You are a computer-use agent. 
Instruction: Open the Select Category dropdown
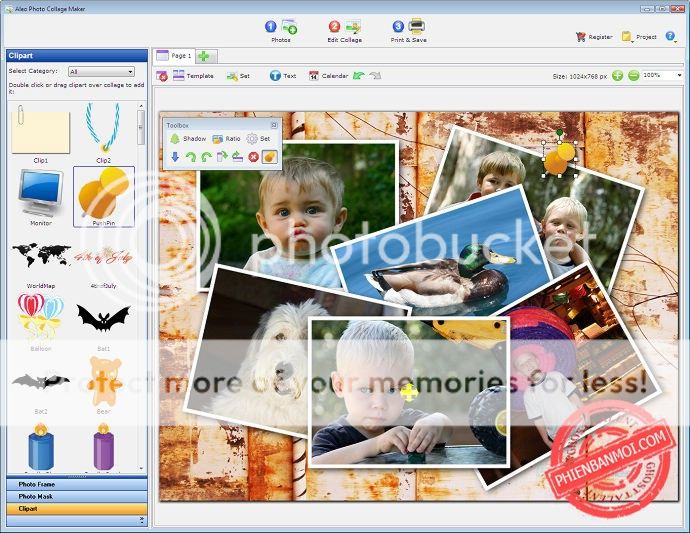click(101, 71)
